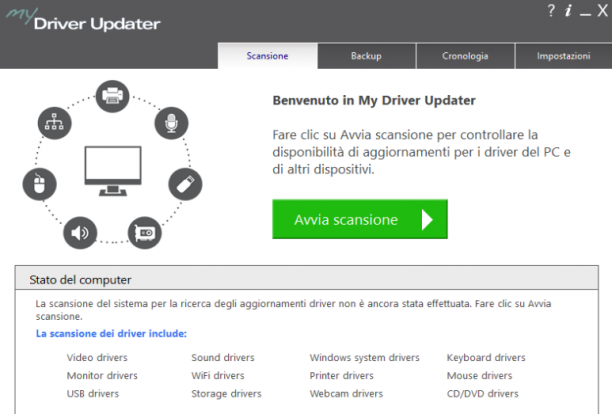Select the Scansione tab
612x414 pixels.
pyautogui.click(x=267, y=56)
